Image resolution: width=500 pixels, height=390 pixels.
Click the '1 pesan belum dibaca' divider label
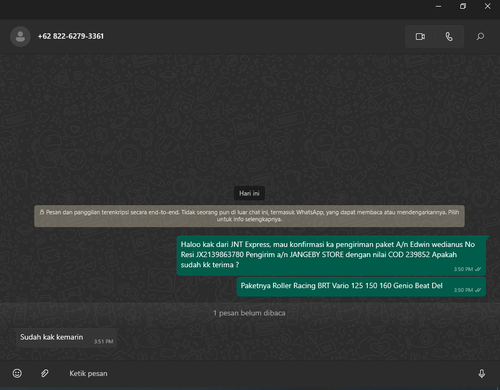pos(249,313)
